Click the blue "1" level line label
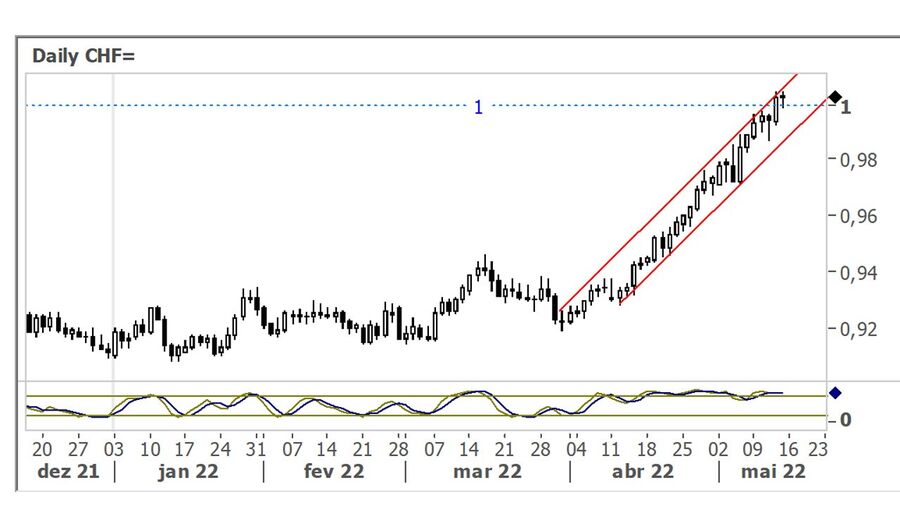900x506 pixels. pyautogui.click(x=478, y=107)
